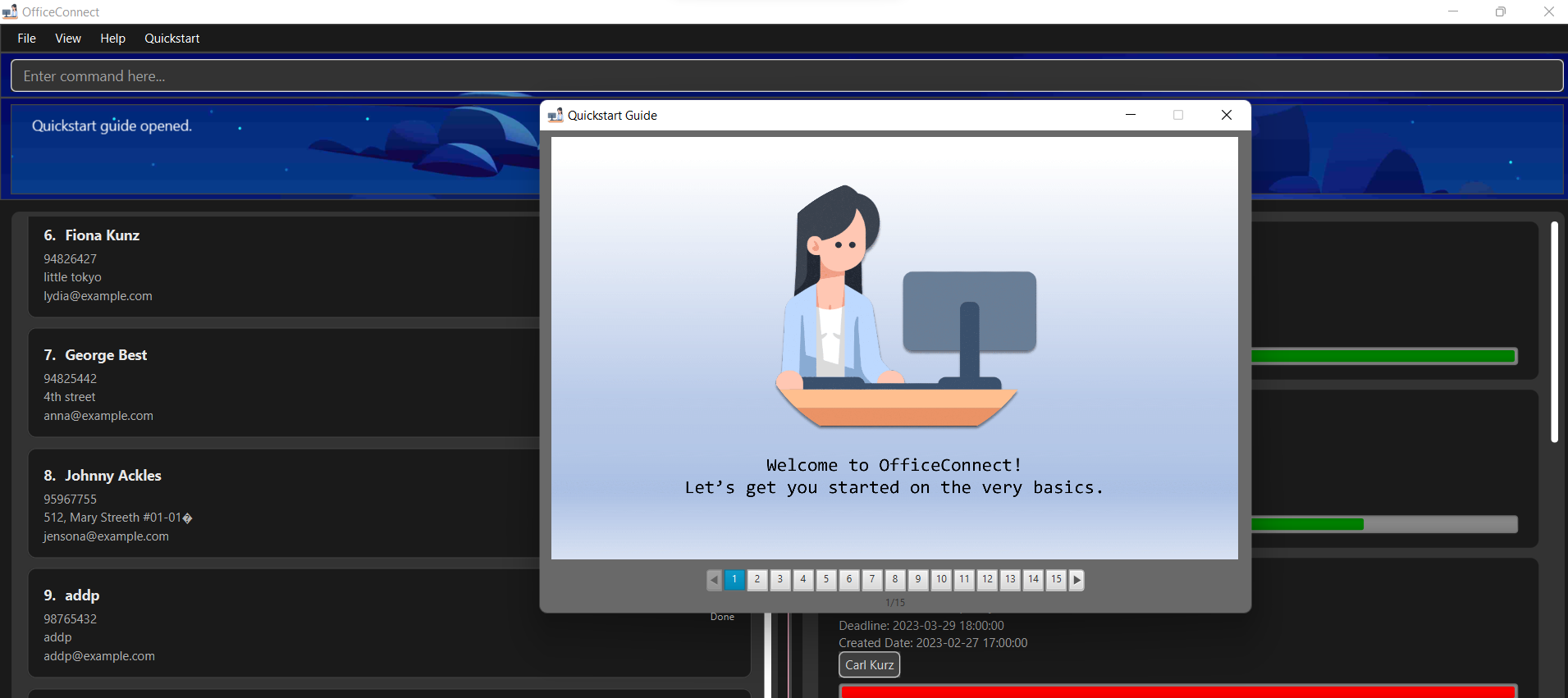Screen dimensions: 1568x698
Task: Close the Quickstart Guide window
Action: coord(1227,115)
